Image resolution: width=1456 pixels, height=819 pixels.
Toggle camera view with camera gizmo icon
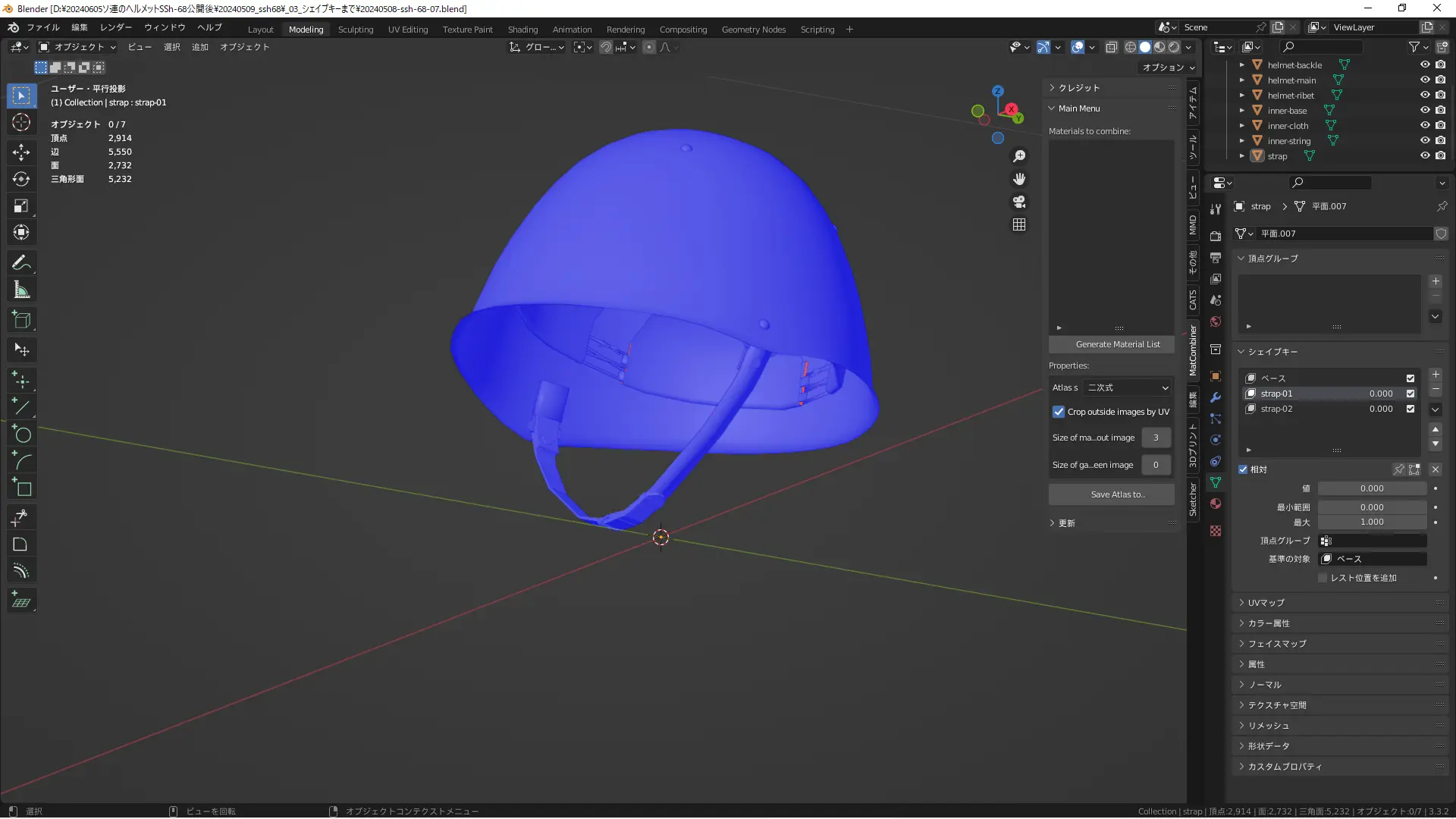tap(1019, 202)
